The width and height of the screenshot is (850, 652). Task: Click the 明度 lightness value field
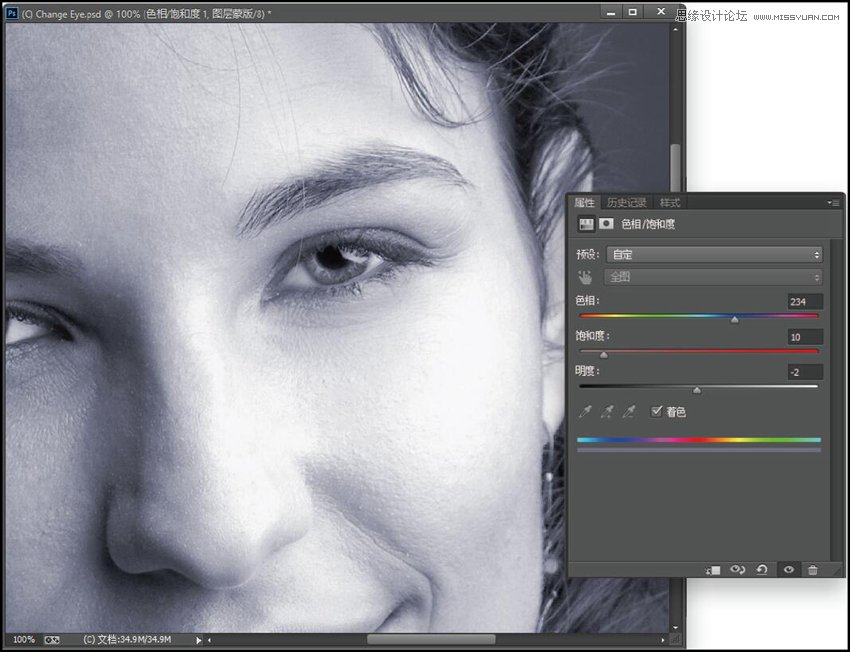804,372
